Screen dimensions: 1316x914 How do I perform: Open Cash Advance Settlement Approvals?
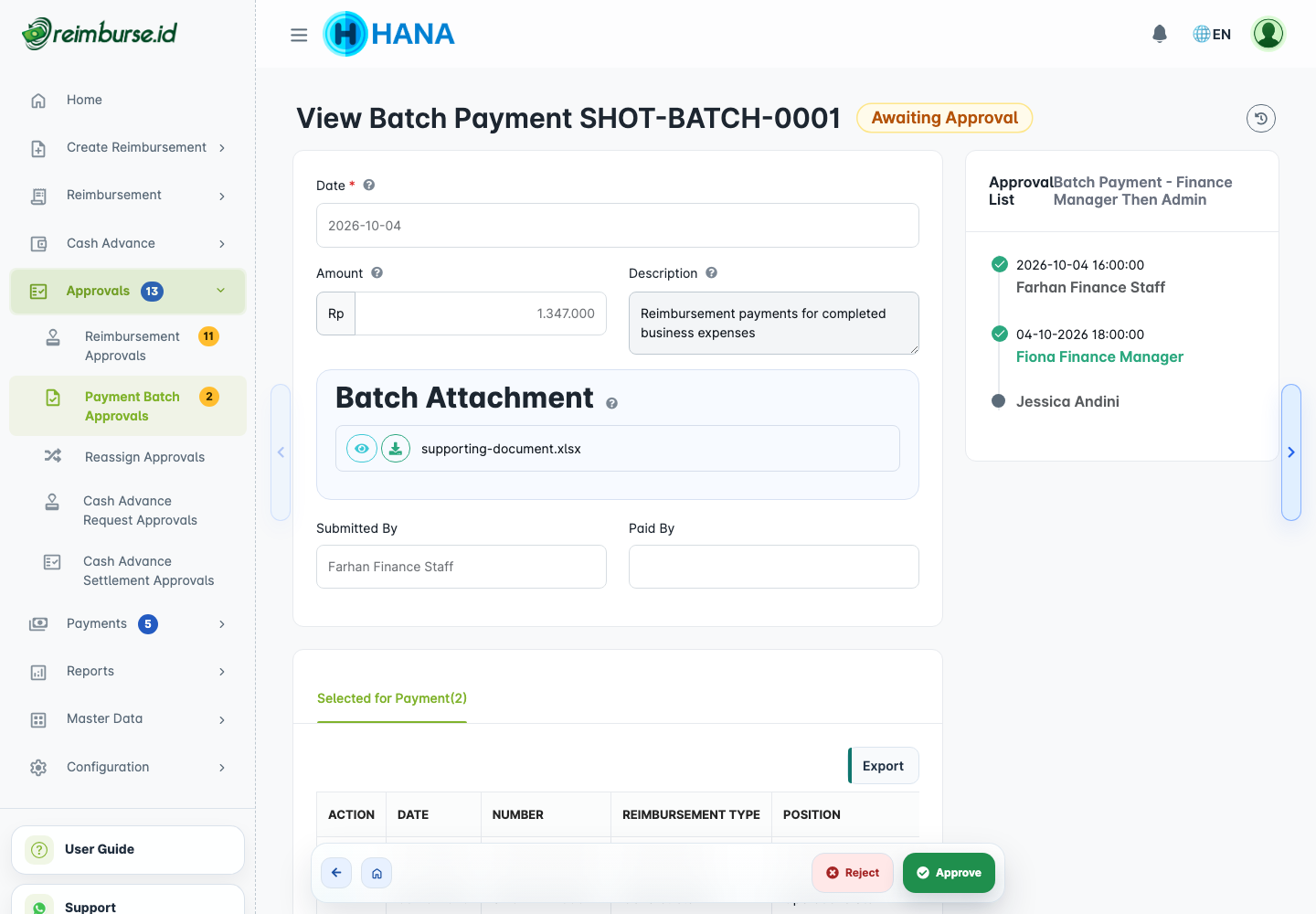[x=128, y=570]
